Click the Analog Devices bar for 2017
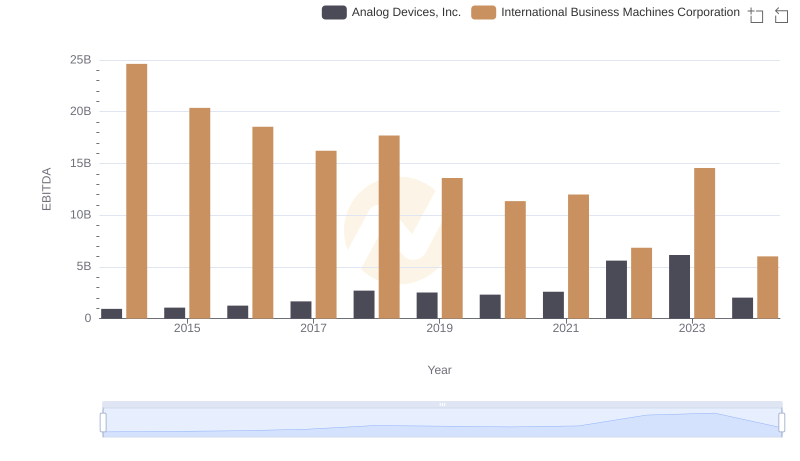The height and width of the screenshot is (461, 800). pyautogui.click(x=301, y=310)
